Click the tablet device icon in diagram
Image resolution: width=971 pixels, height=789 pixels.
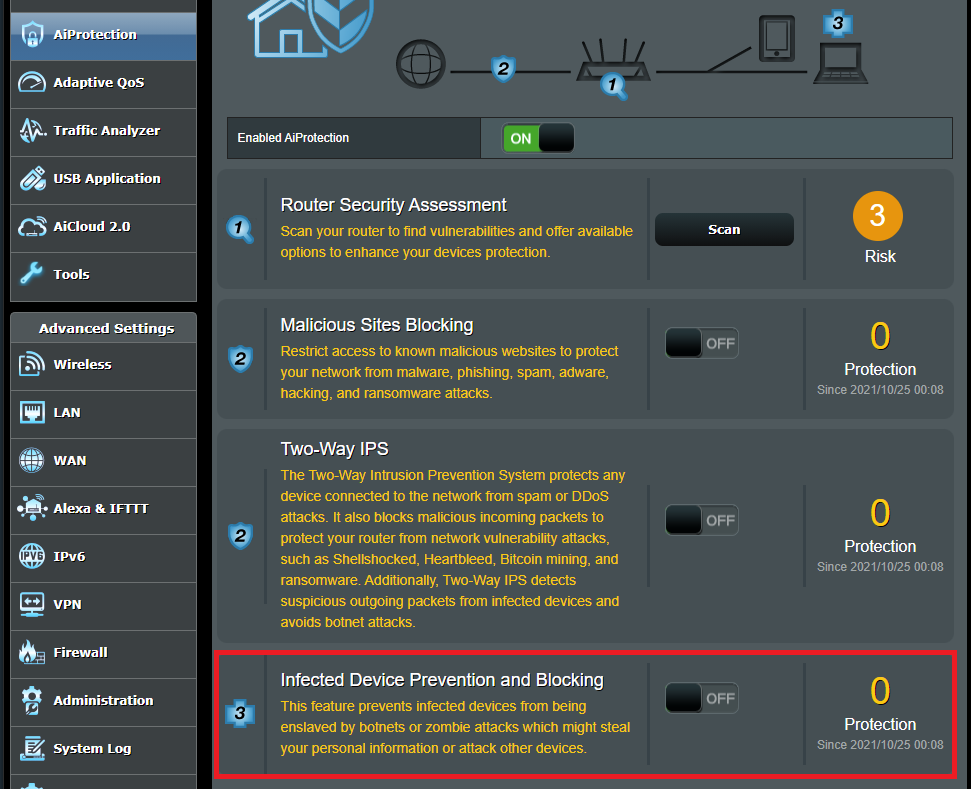777,38
